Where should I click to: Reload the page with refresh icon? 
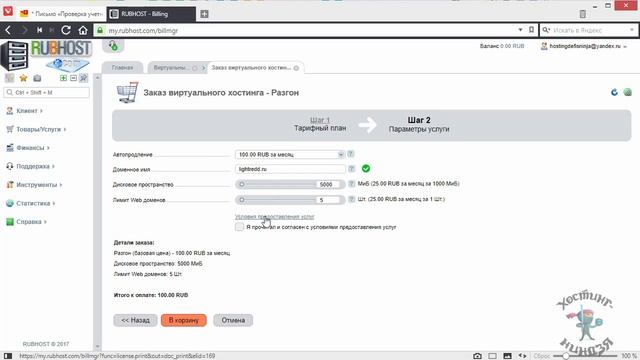tap(66, 30)
